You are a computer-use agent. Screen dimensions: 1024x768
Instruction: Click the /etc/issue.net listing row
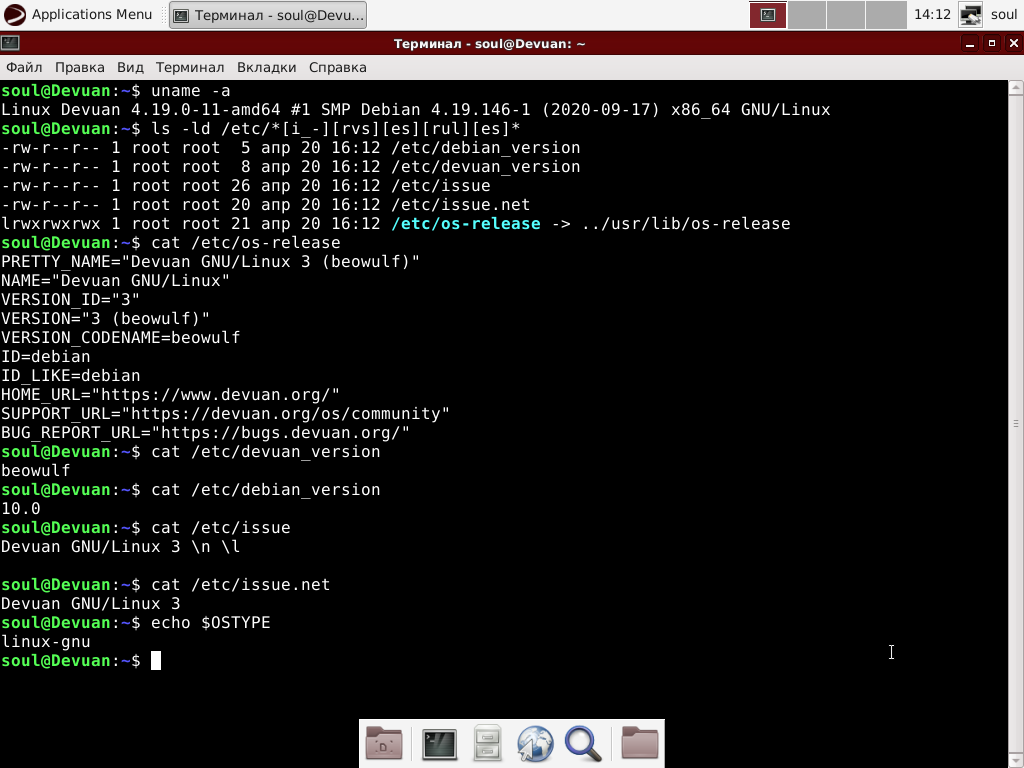[x=265, y=204]
